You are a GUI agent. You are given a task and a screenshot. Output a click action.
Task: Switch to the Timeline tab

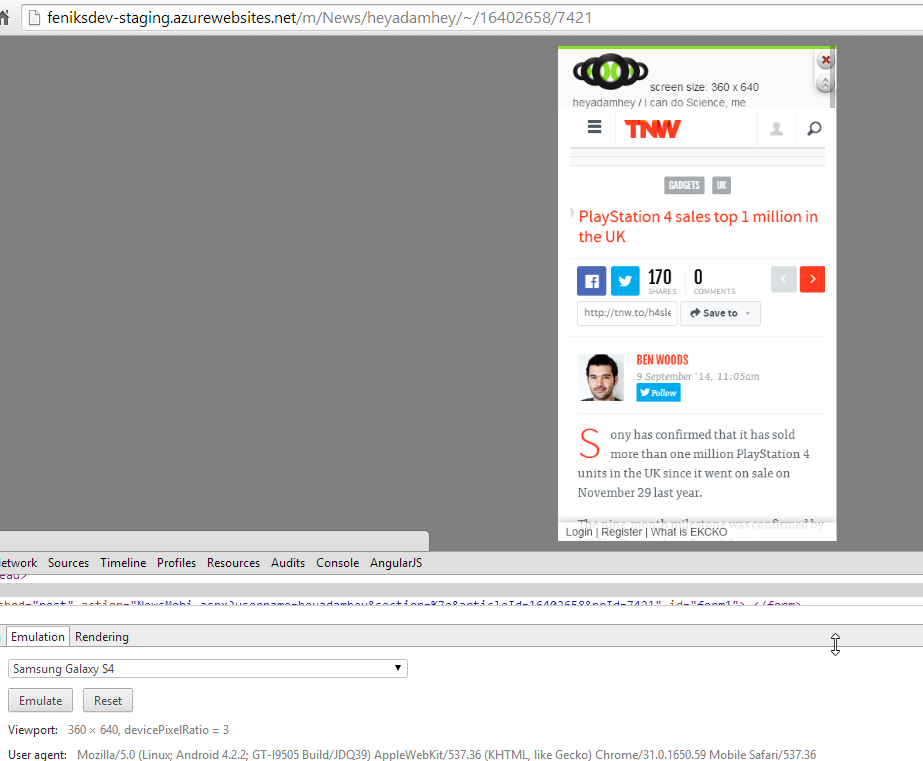[123, 563]
